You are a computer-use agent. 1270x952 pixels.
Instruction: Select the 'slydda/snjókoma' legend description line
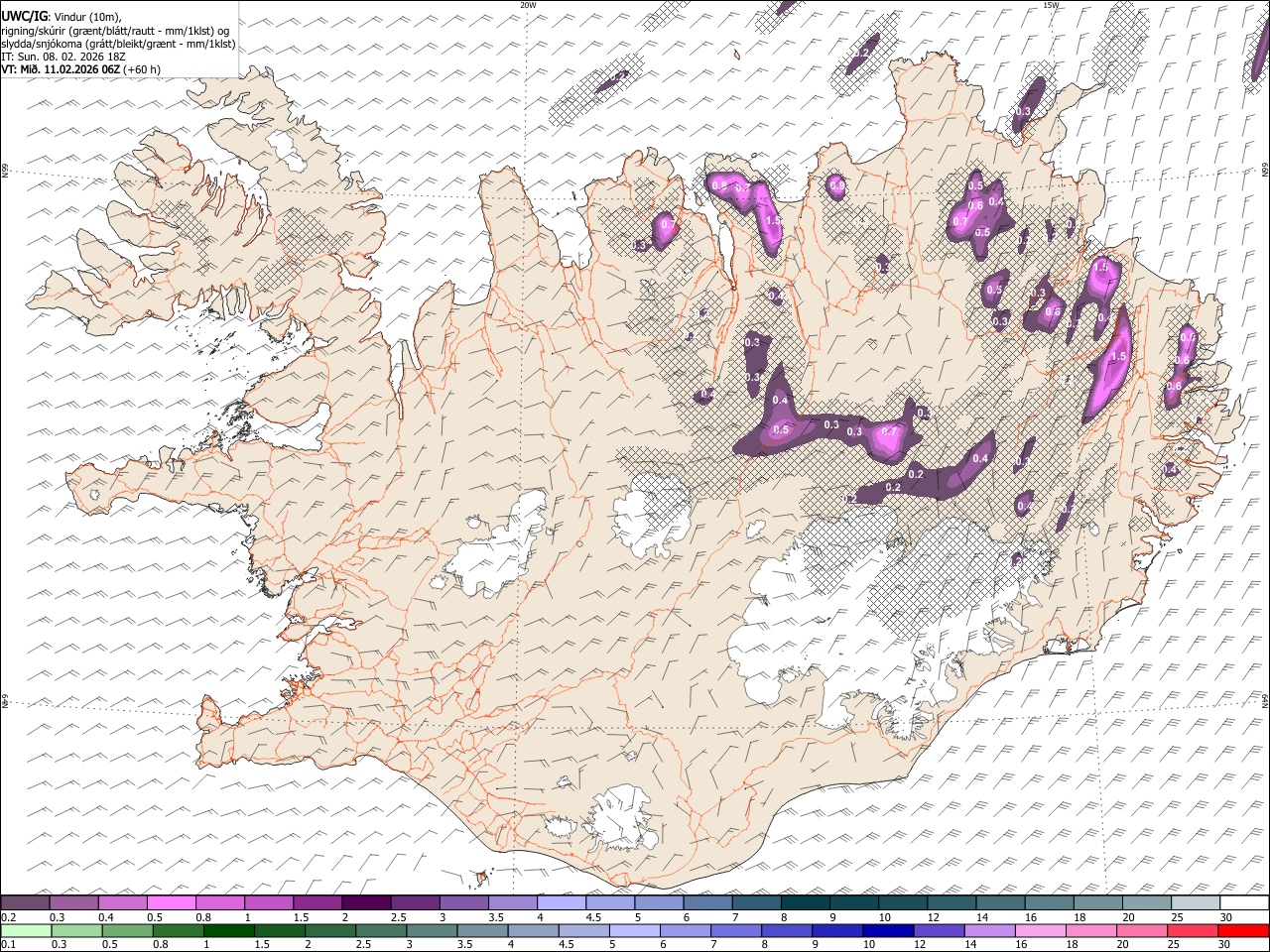pyautogui.click(x=118, y=44)
